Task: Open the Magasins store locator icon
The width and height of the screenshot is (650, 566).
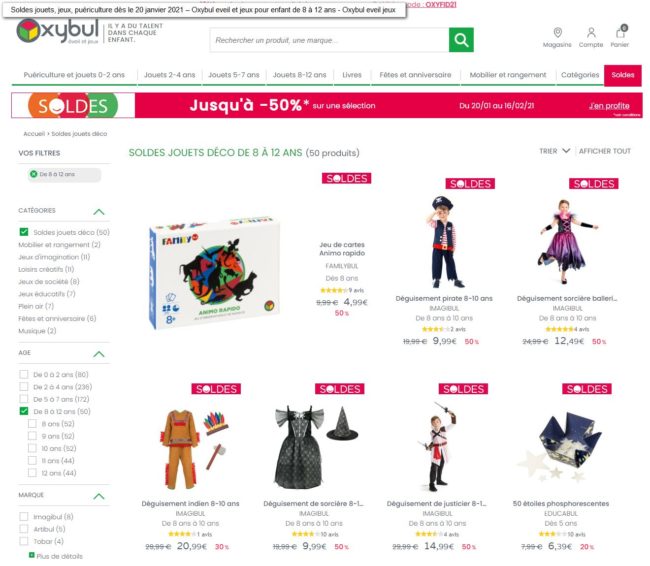Action: 558,32
